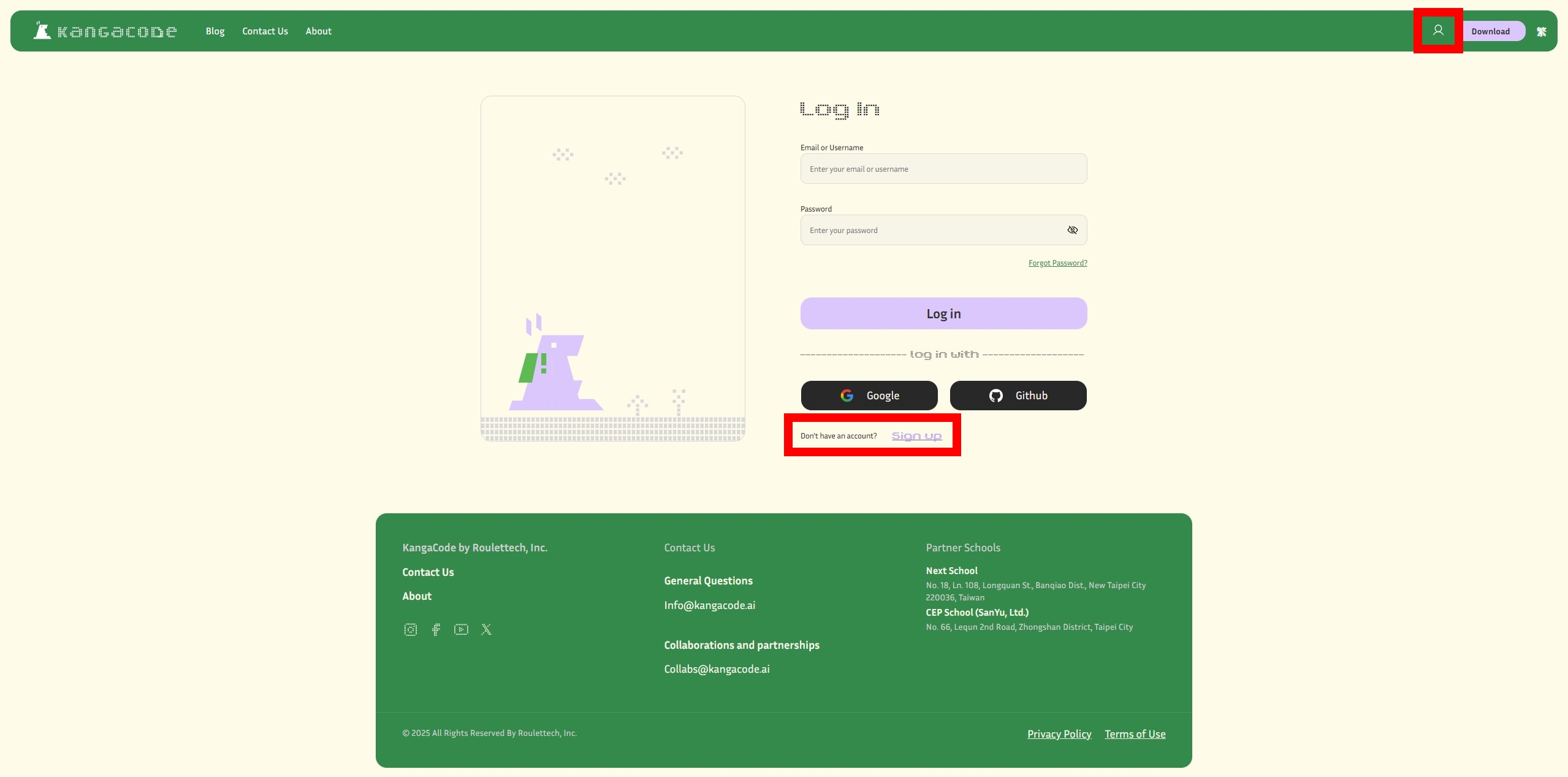
Task: Click the Don't have an account? text
Action: click(x=839, y=436)
